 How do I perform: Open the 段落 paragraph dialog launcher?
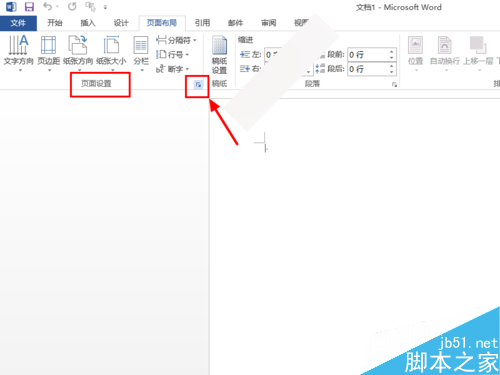(394, 85)
